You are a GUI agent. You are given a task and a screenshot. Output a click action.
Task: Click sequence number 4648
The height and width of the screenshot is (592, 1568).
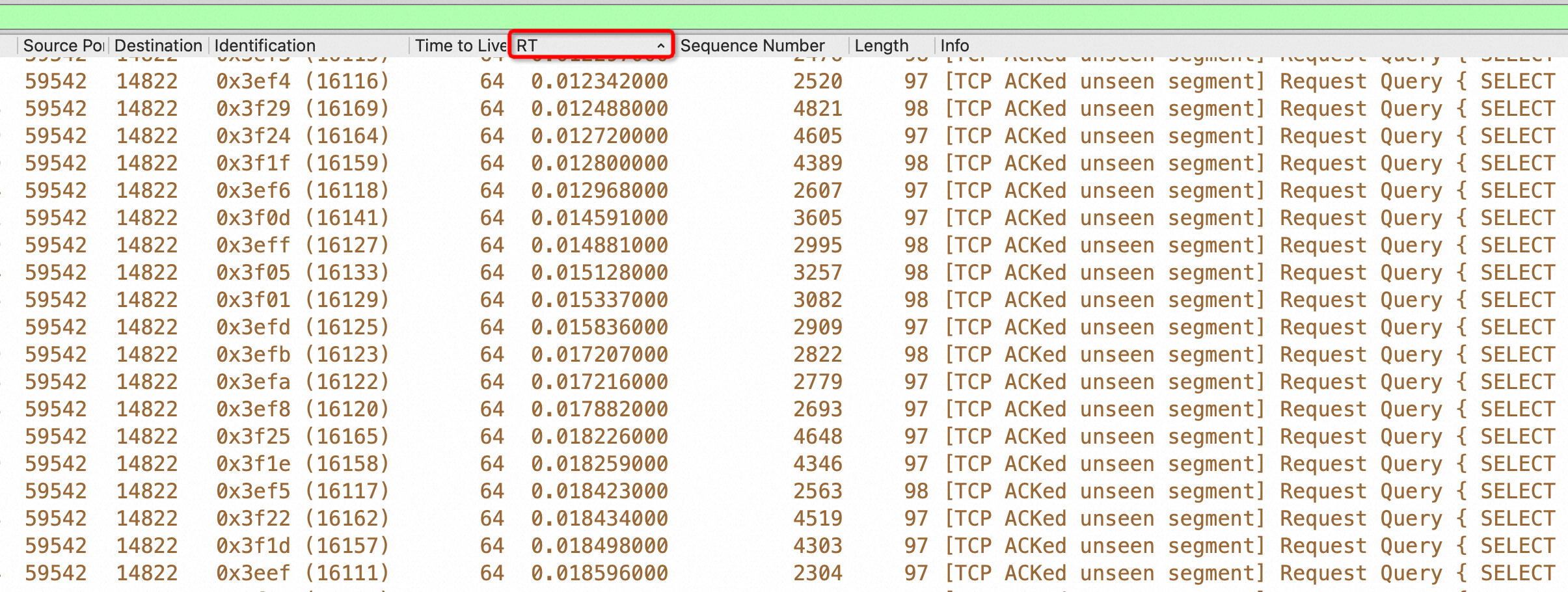[818, 437]
